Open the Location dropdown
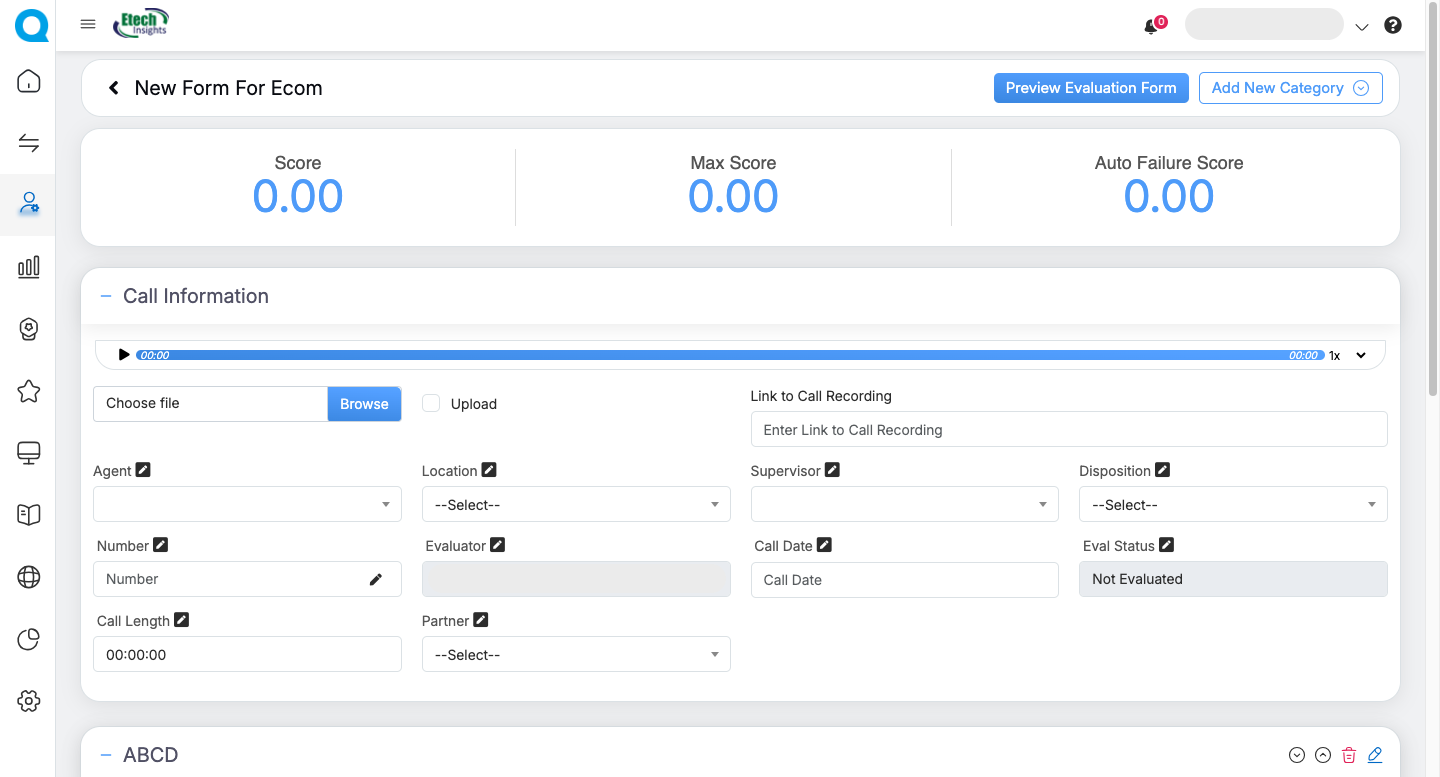Screen dimensions: 1440x777 (x=576, y=505)
